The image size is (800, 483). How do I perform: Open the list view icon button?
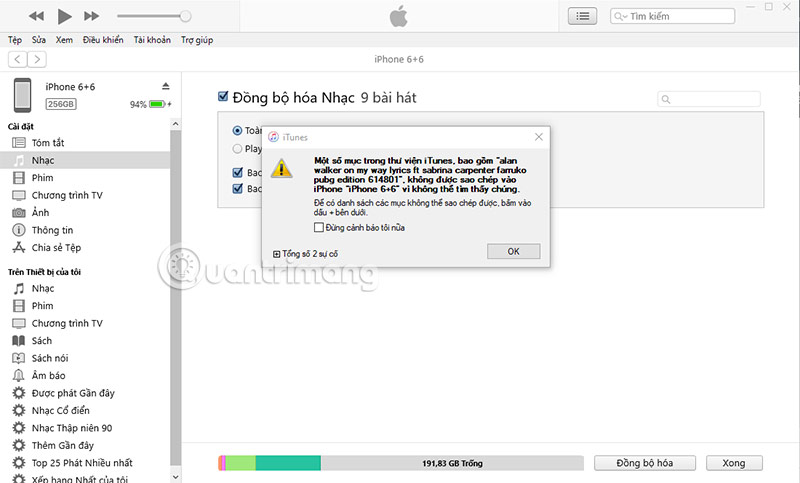pyautogui.click(x=582, y=16)
